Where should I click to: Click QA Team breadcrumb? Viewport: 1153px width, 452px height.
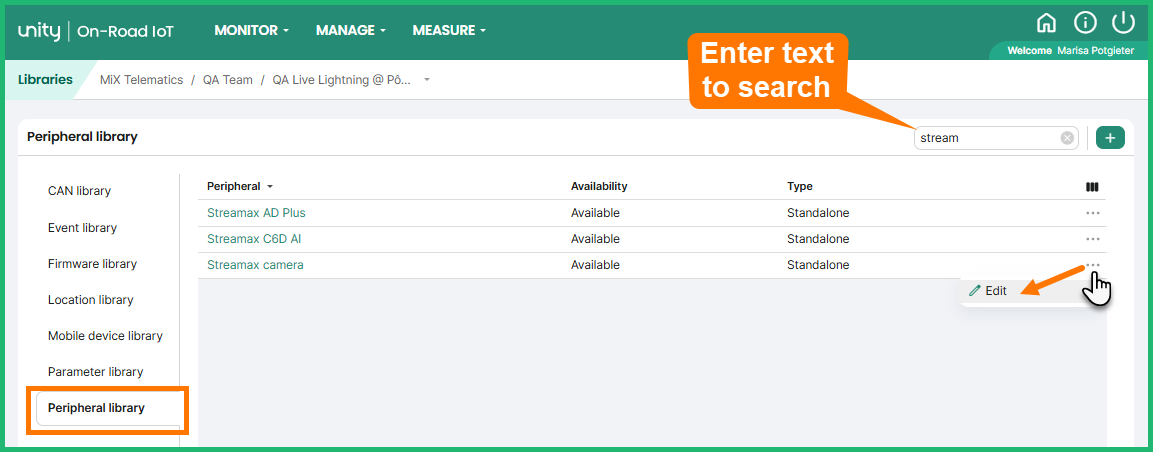[x=228, y=79]
